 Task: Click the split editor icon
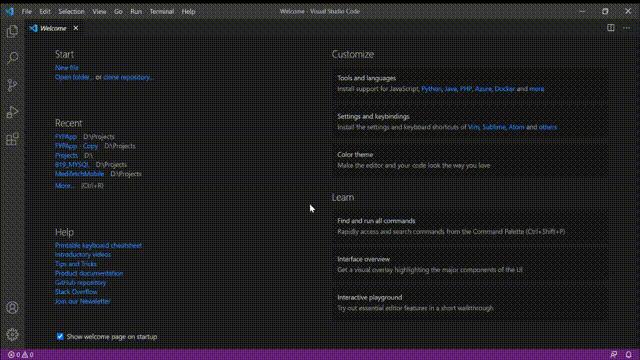tap(611, 28)
